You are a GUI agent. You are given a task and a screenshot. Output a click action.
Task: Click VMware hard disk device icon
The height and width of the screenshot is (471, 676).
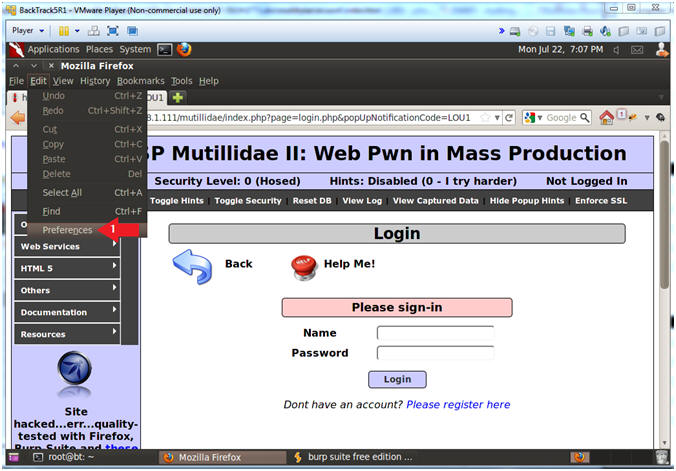tap(515, 31)
